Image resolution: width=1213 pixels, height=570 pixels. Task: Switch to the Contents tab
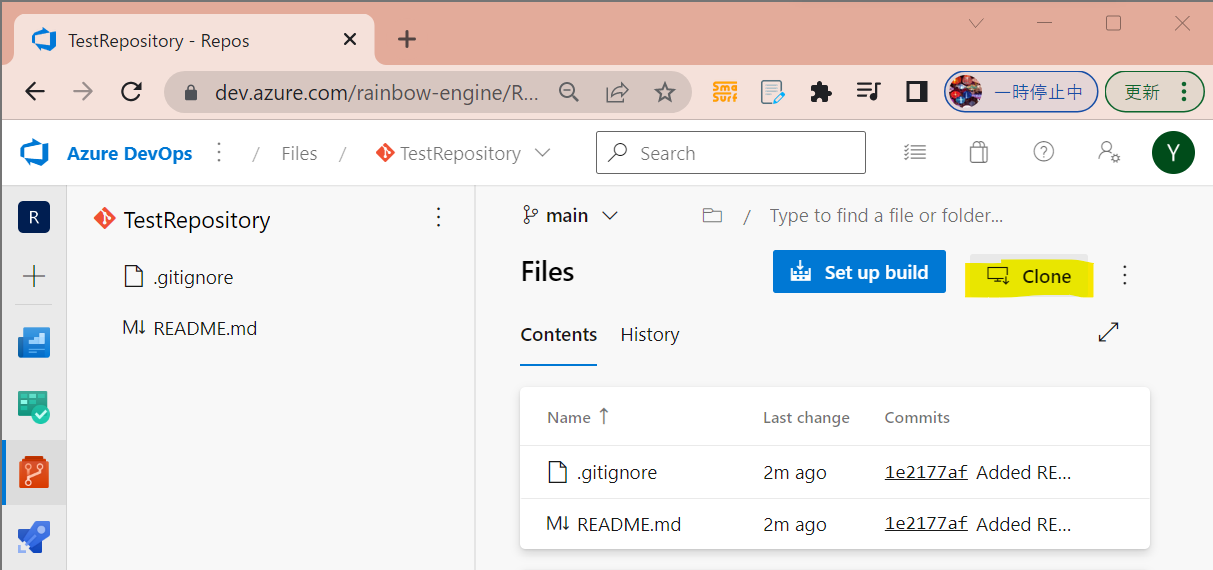(559, 335)
